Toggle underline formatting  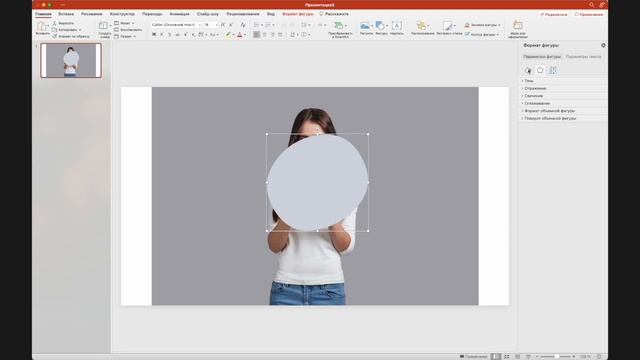coord(169,35)
